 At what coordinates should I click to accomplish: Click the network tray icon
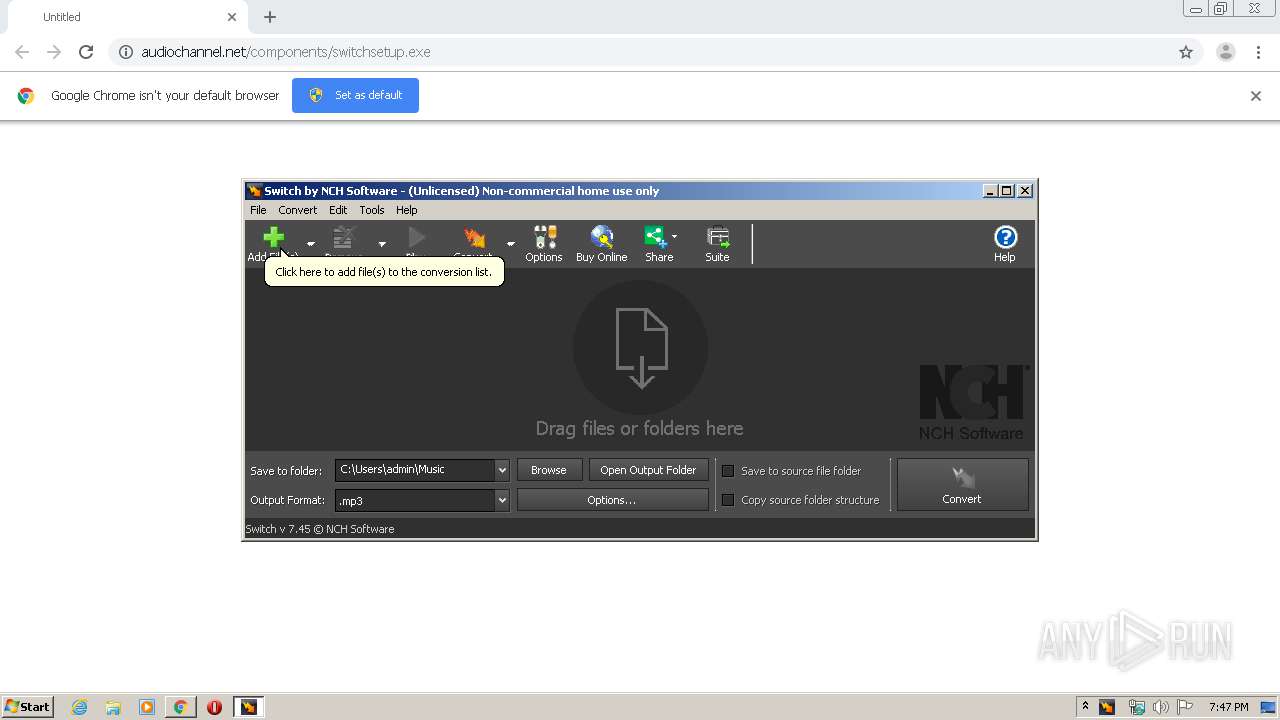pos(1136,707)
